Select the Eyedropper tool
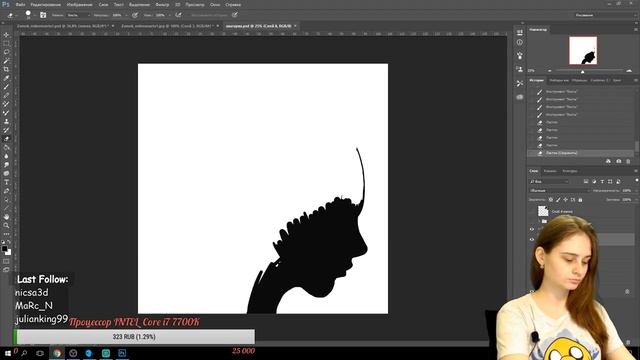The width and height of the screenshot is (640, 360). click(6, 78)
